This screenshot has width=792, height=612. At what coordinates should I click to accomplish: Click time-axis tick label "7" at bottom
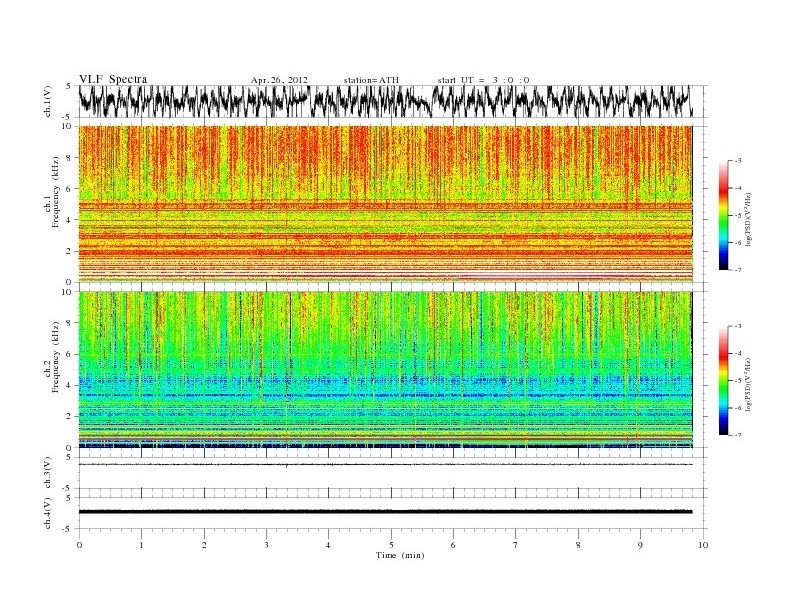(x=516, y=545)
